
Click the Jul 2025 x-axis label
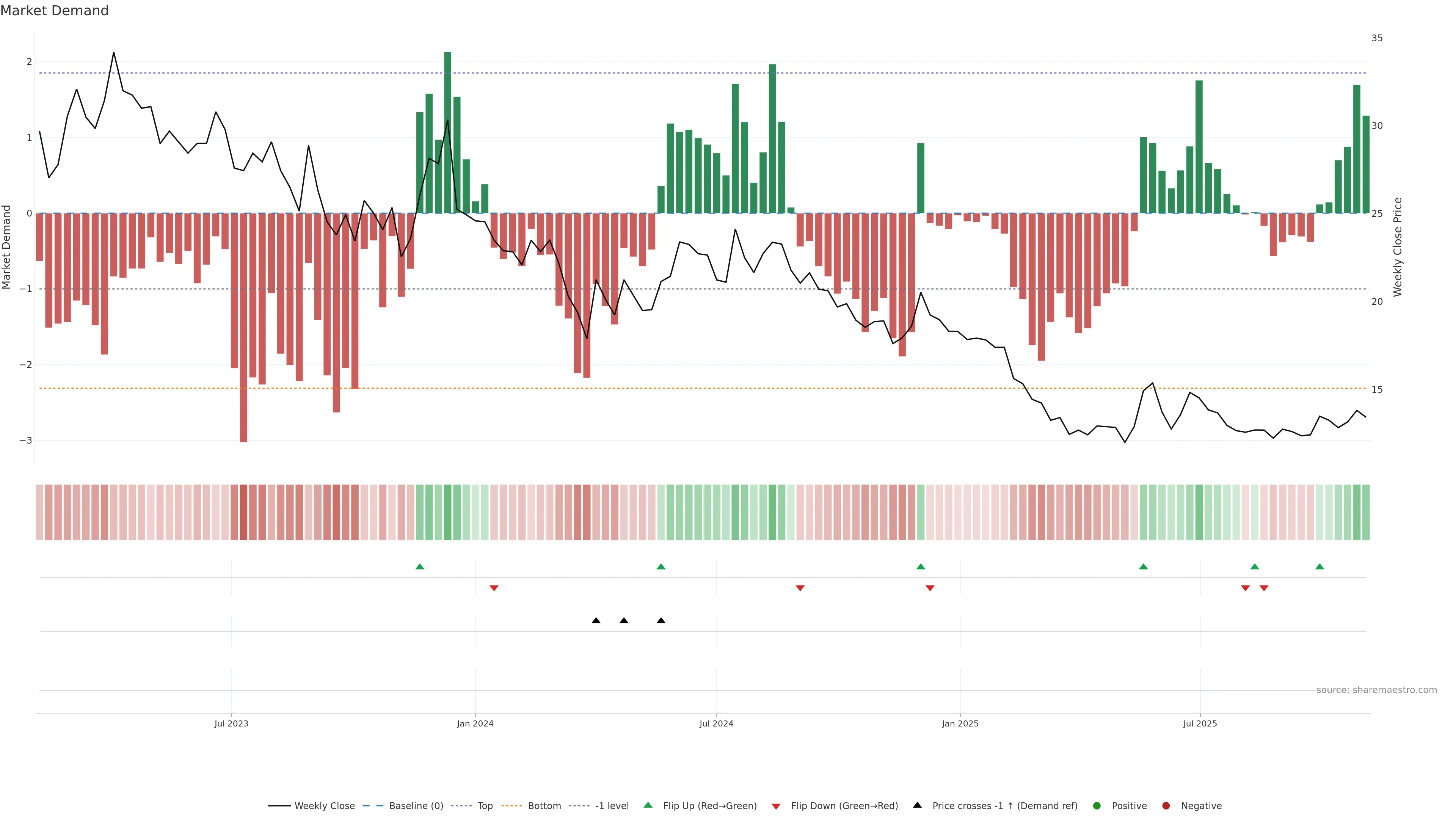click(x=1200, y=723)
